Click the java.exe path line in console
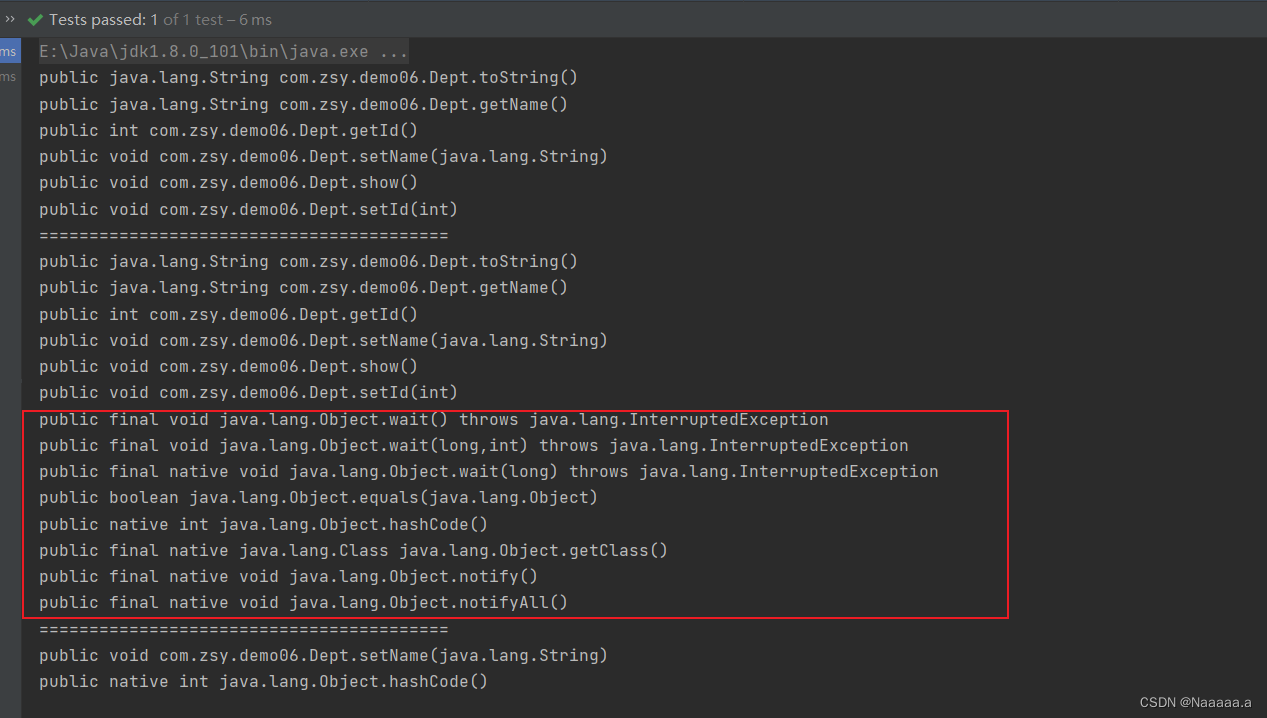 coord(220,50)
